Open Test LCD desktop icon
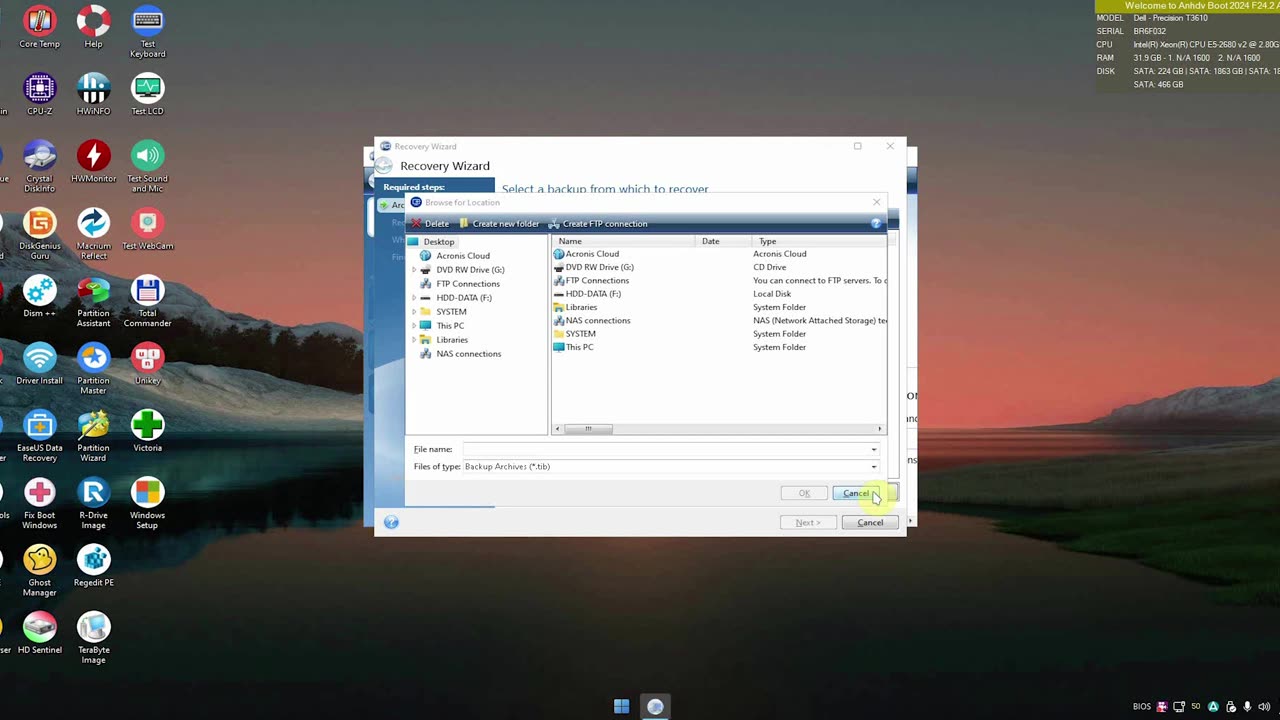Viewport: 1280px width, 720px height. pos(147,94)
